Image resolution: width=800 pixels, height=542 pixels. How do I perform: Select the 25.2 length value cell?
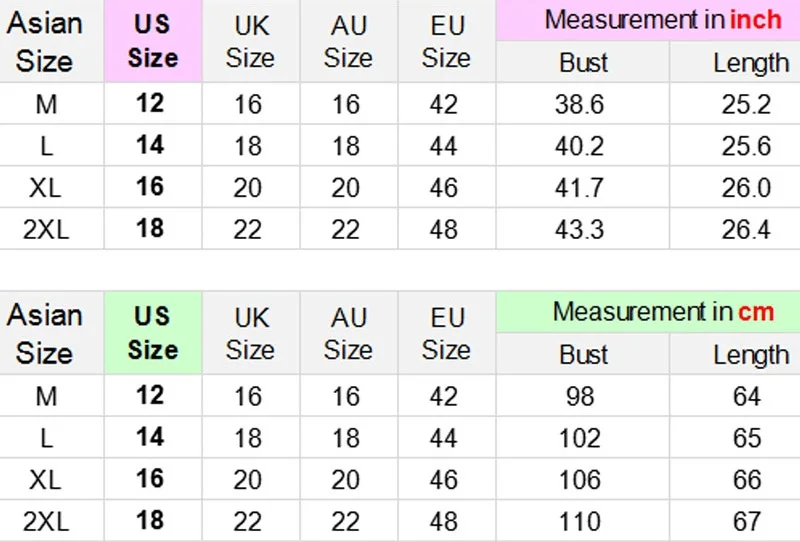746,104
